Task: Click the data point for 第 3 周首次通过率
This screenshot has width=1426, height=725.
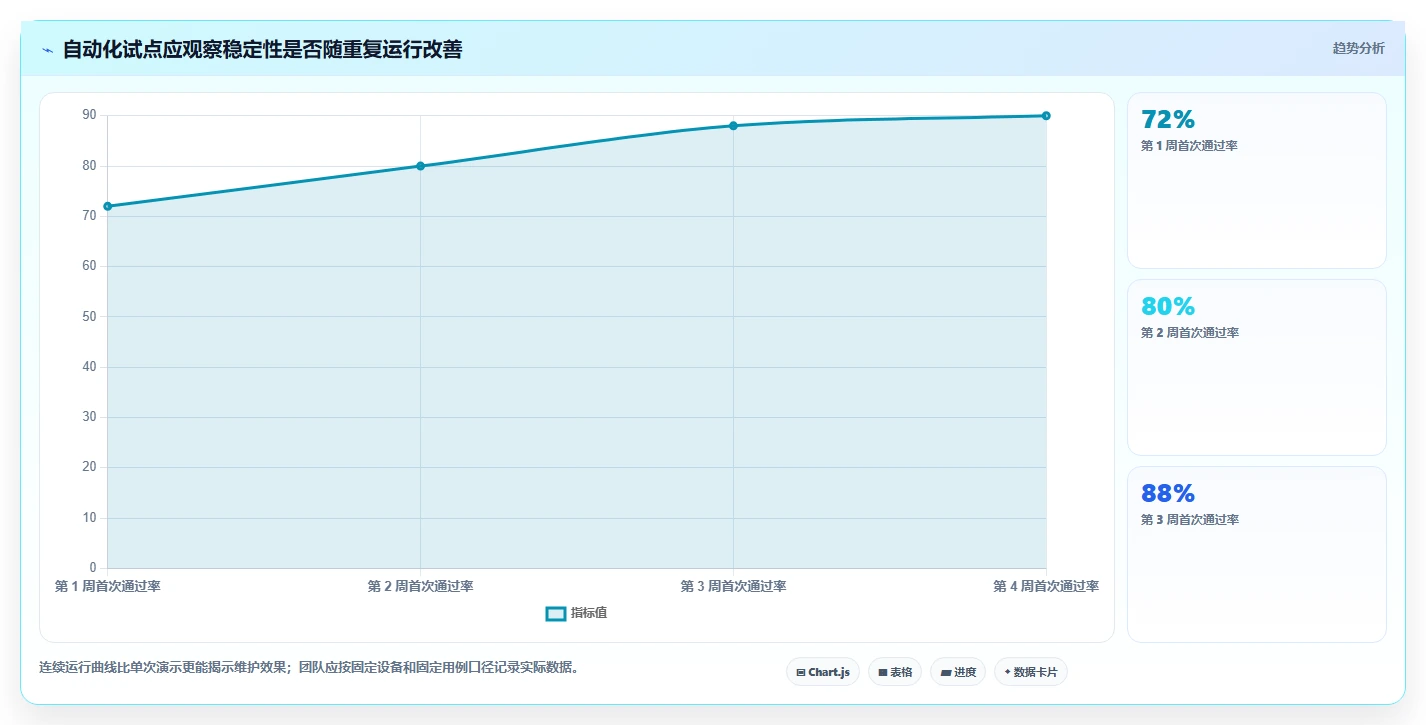Action: click(733, 126)
